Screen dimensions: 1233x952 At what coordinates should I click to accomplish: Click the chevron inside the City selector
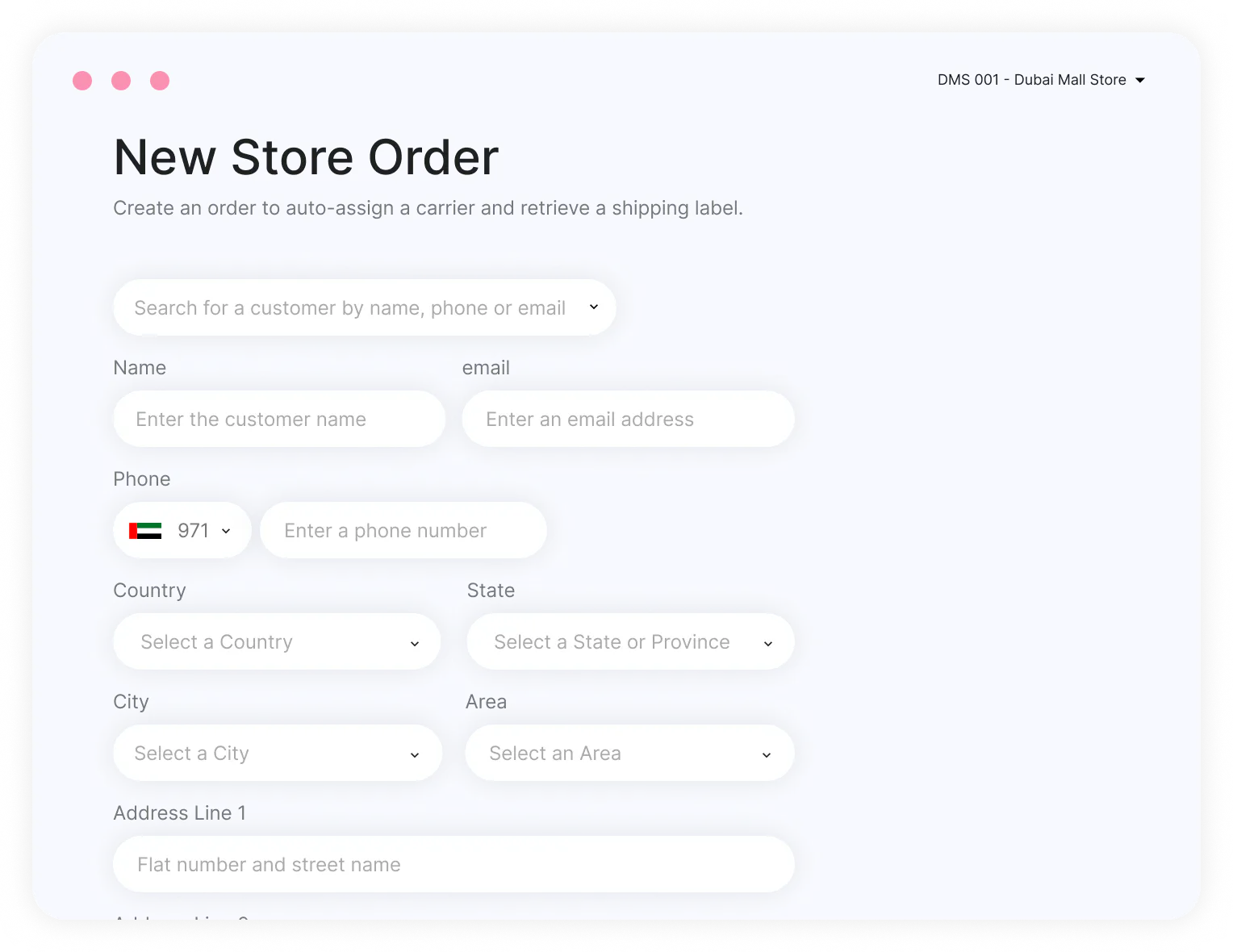tap(415, 754)
